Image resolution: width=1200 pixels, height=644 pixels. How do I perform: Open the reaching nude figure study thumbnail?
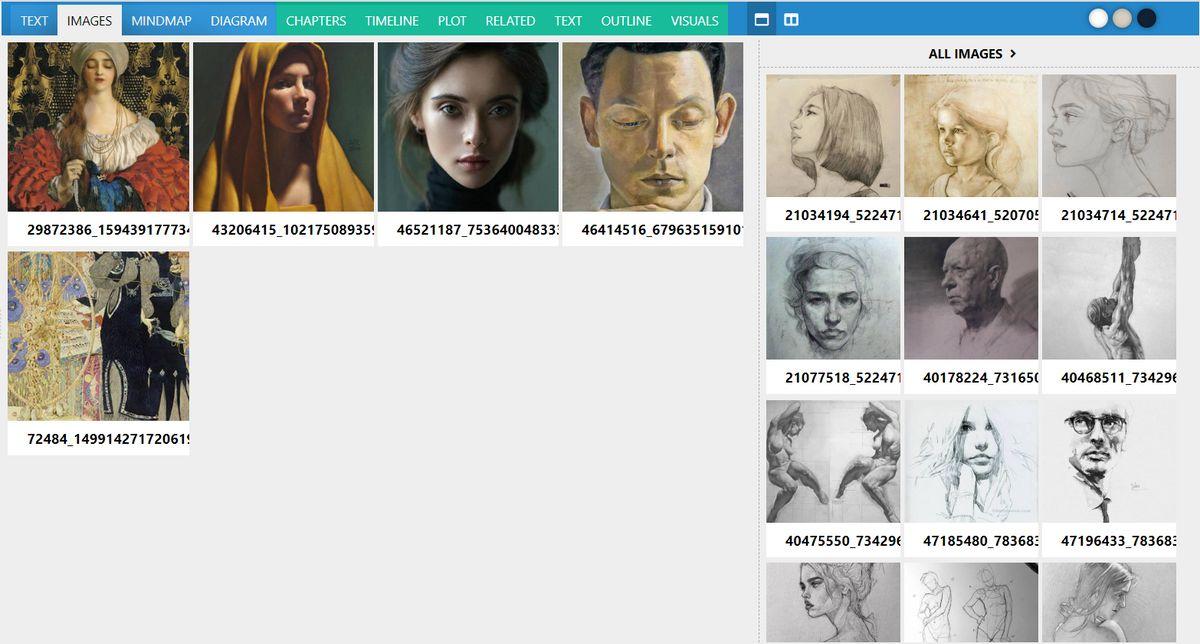[x=1109, y=298]
